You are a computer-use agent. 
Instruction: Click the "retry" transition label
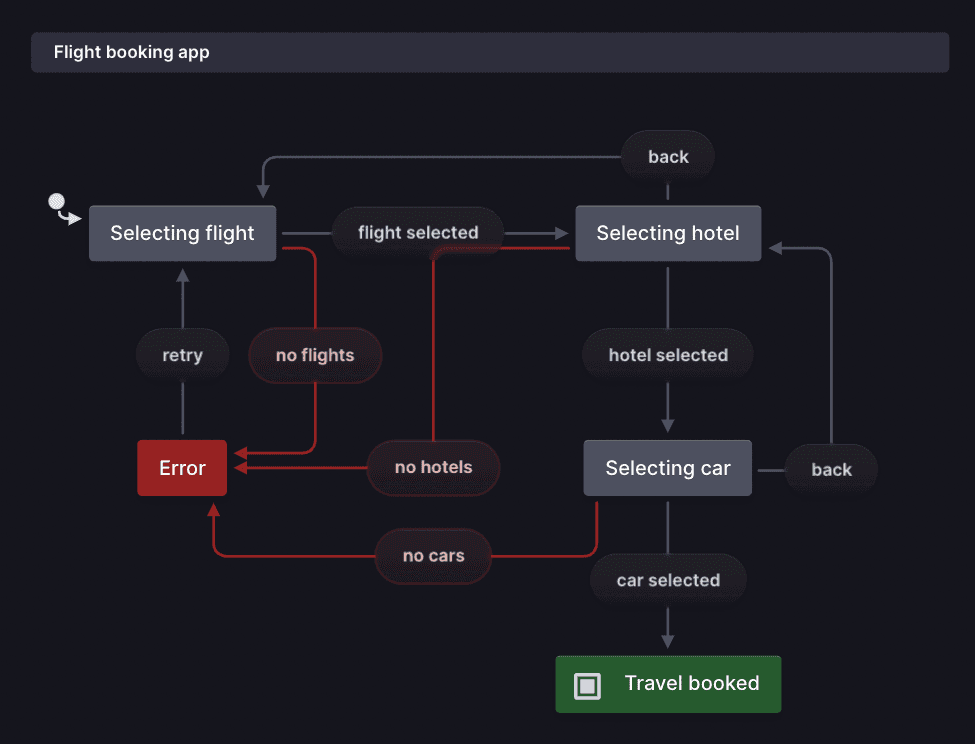(182, 354)
